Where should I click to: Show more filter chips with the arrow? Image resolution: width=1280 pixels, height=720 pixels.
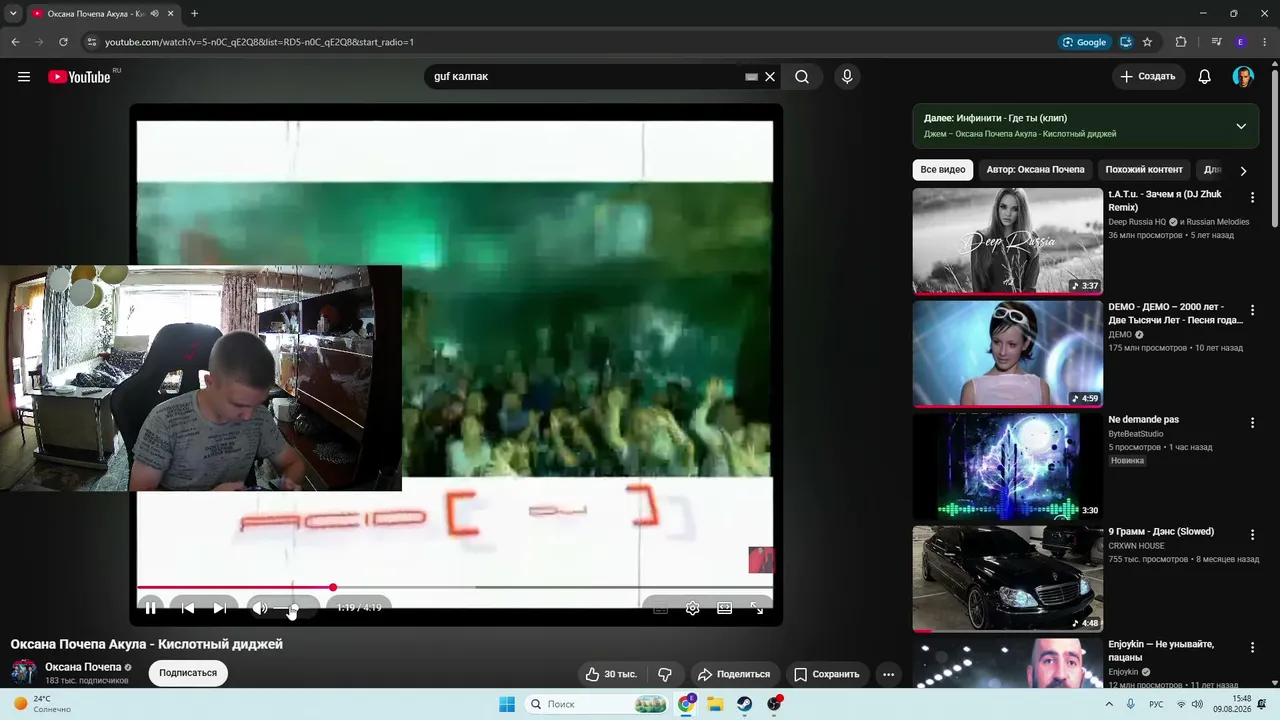click(x=1243, y=171)
